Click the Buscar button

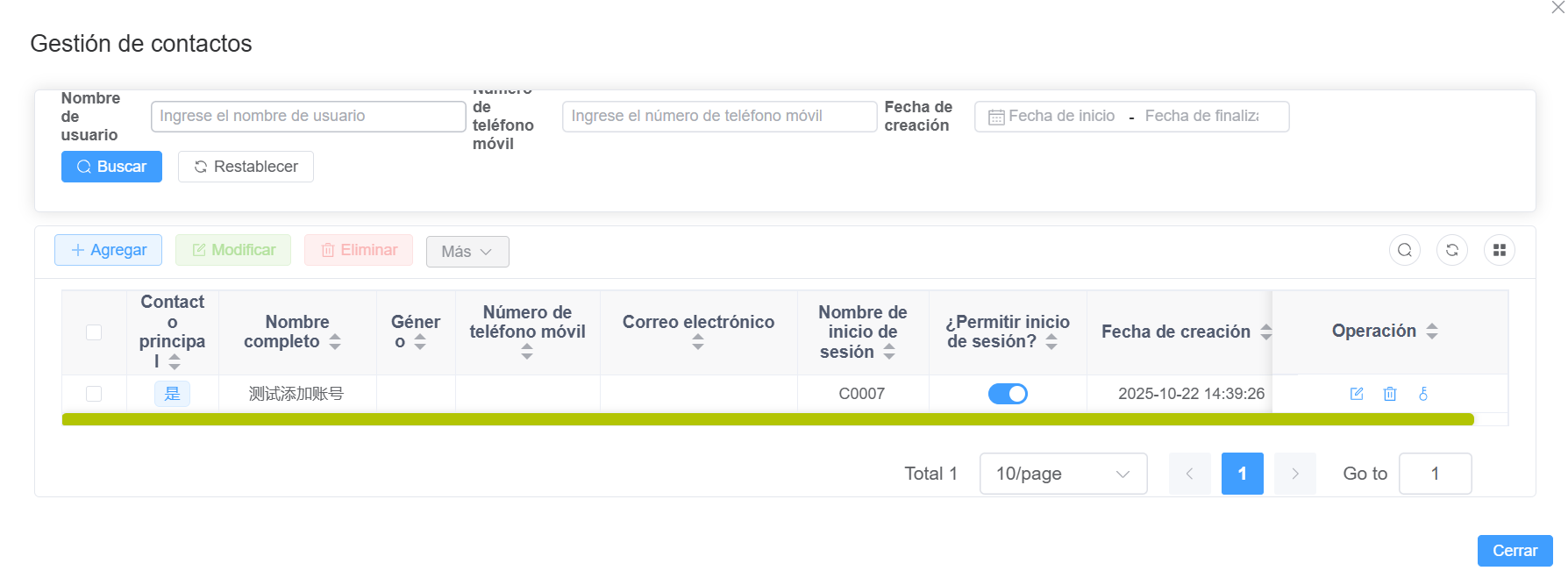pos(111,167)
